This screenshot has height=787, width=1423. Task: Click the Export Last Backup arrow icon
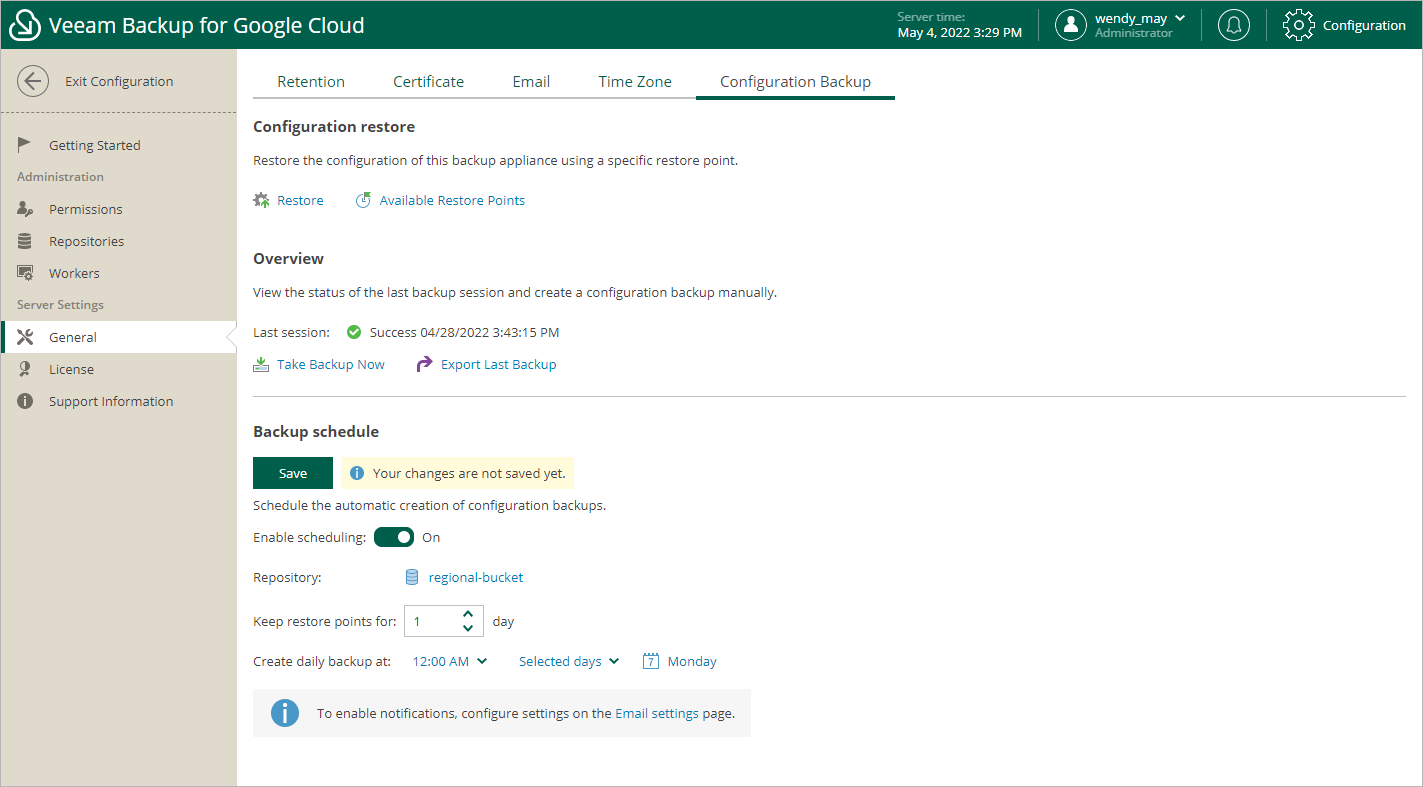[x=424, y=364]
